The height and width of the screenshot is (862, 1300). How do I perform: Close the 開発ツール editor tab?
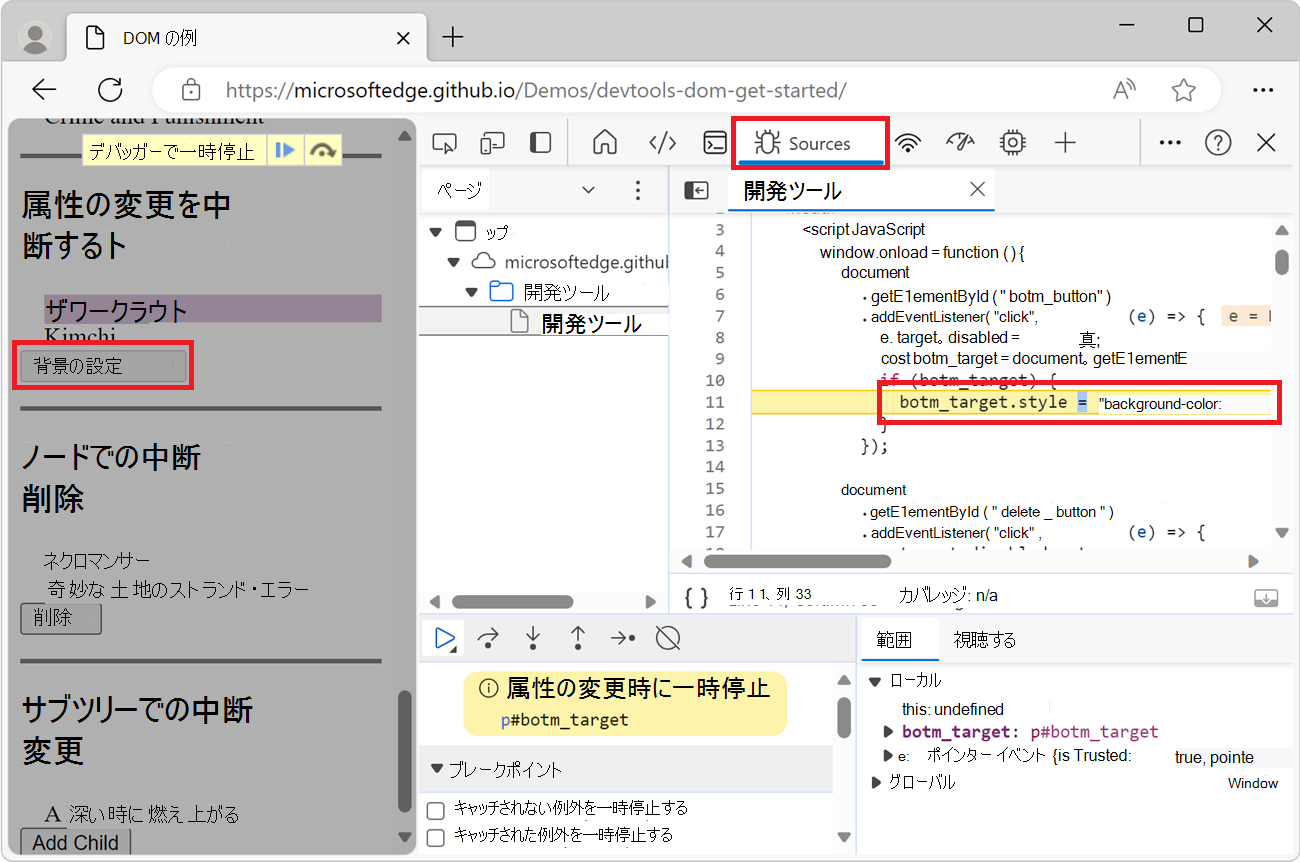tap(977, 189)
